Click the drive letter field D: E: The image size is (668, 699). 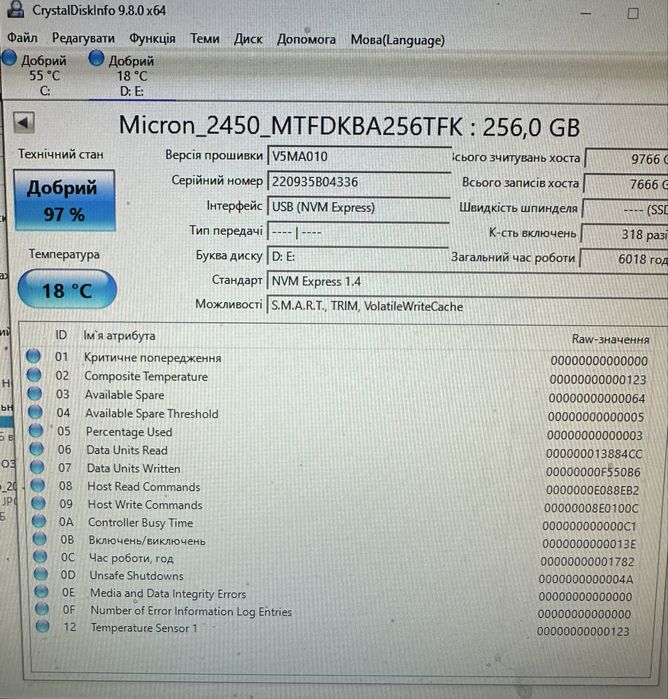click(x=358, y=257)
